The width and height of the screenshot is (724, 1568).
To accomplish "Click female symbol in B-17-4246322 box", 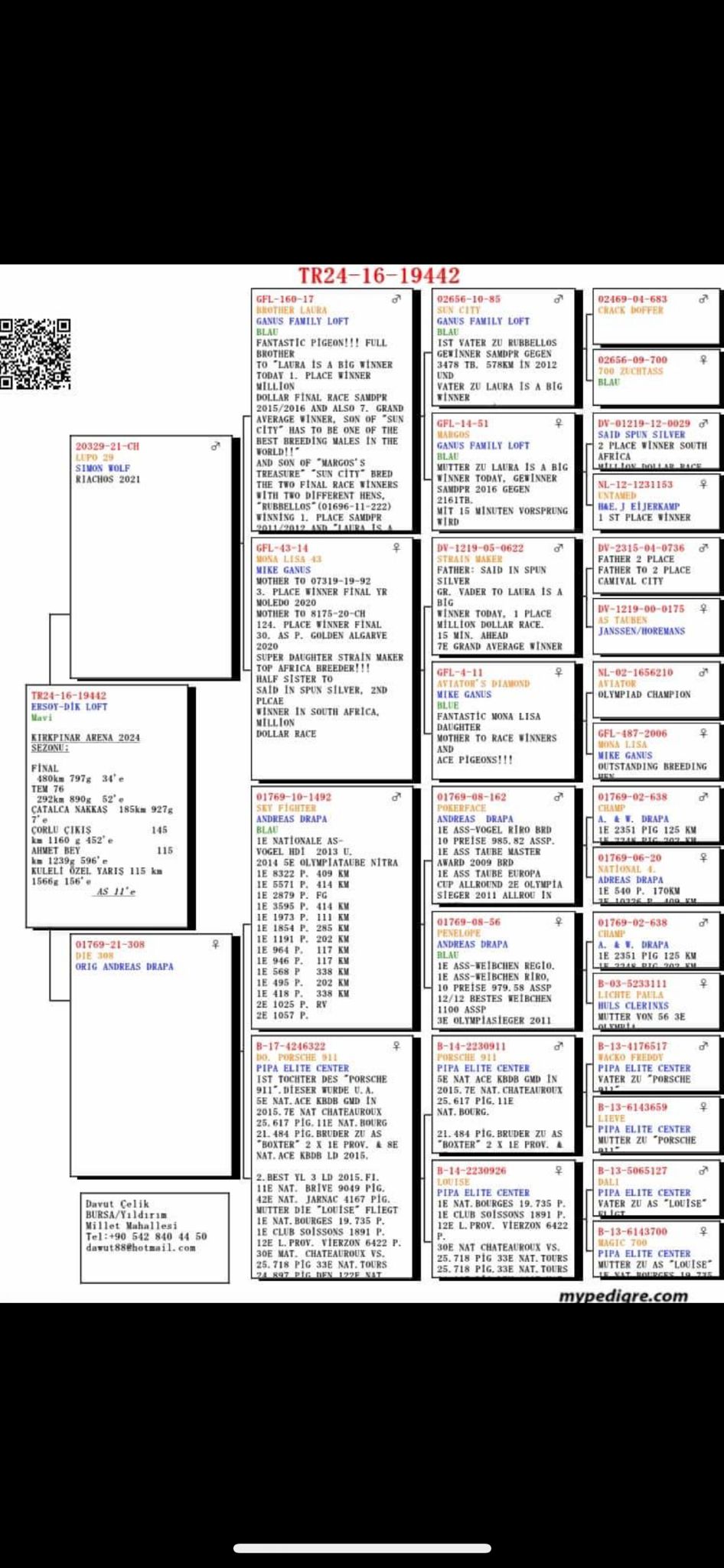I will point(396,1046).
